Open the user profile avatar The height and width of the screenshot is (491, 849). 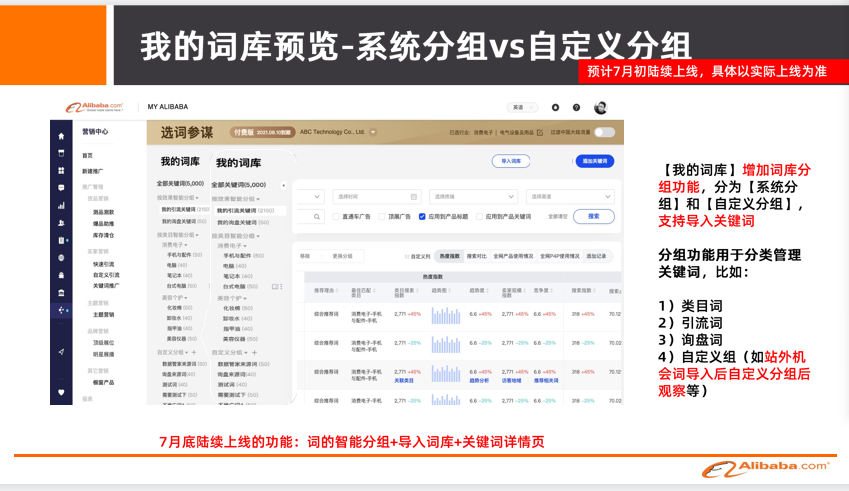pyautogui.click(x=600, y=107)
